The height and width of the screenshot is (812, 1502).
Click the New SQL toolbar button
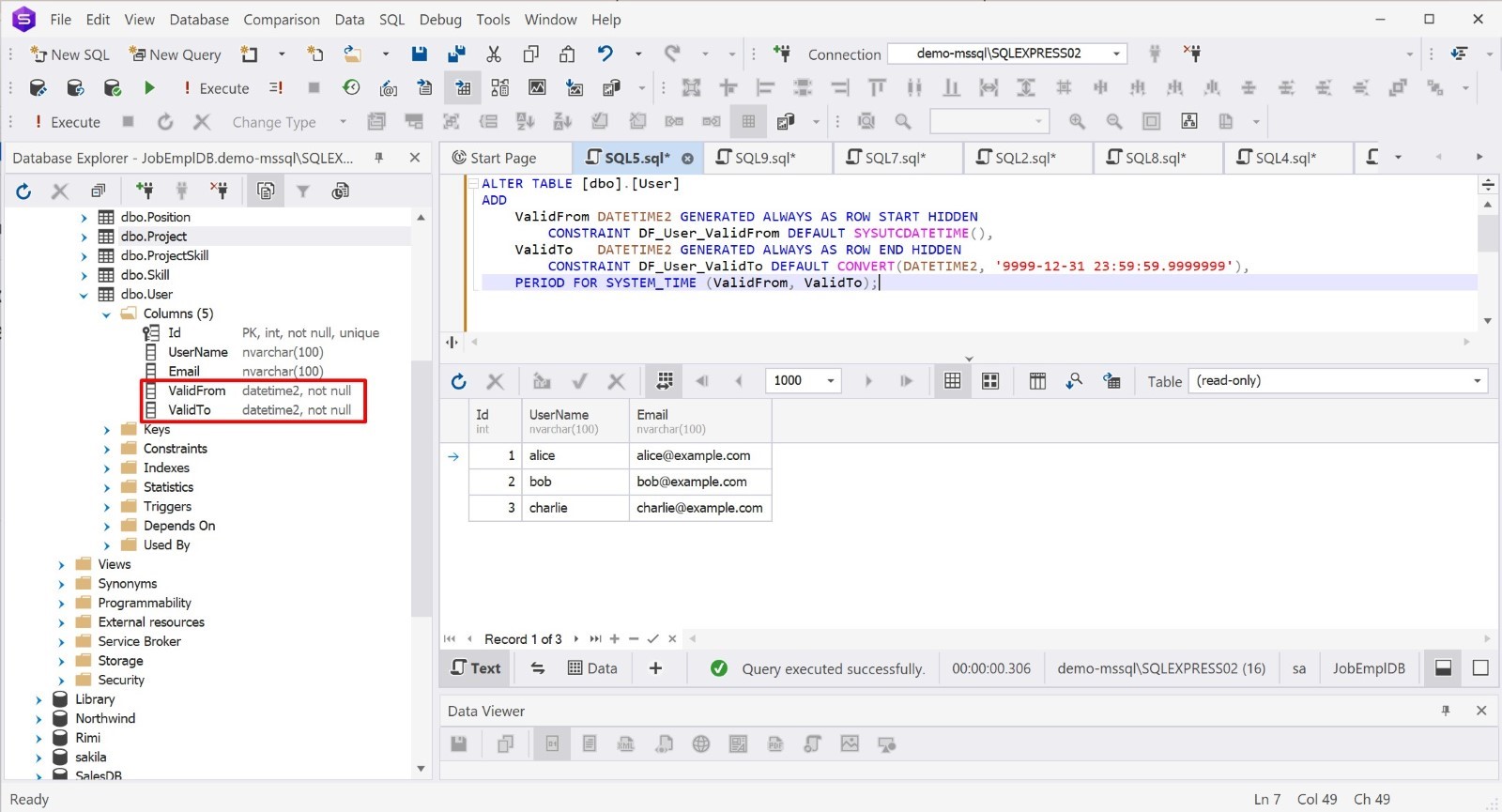coord(70,54)
